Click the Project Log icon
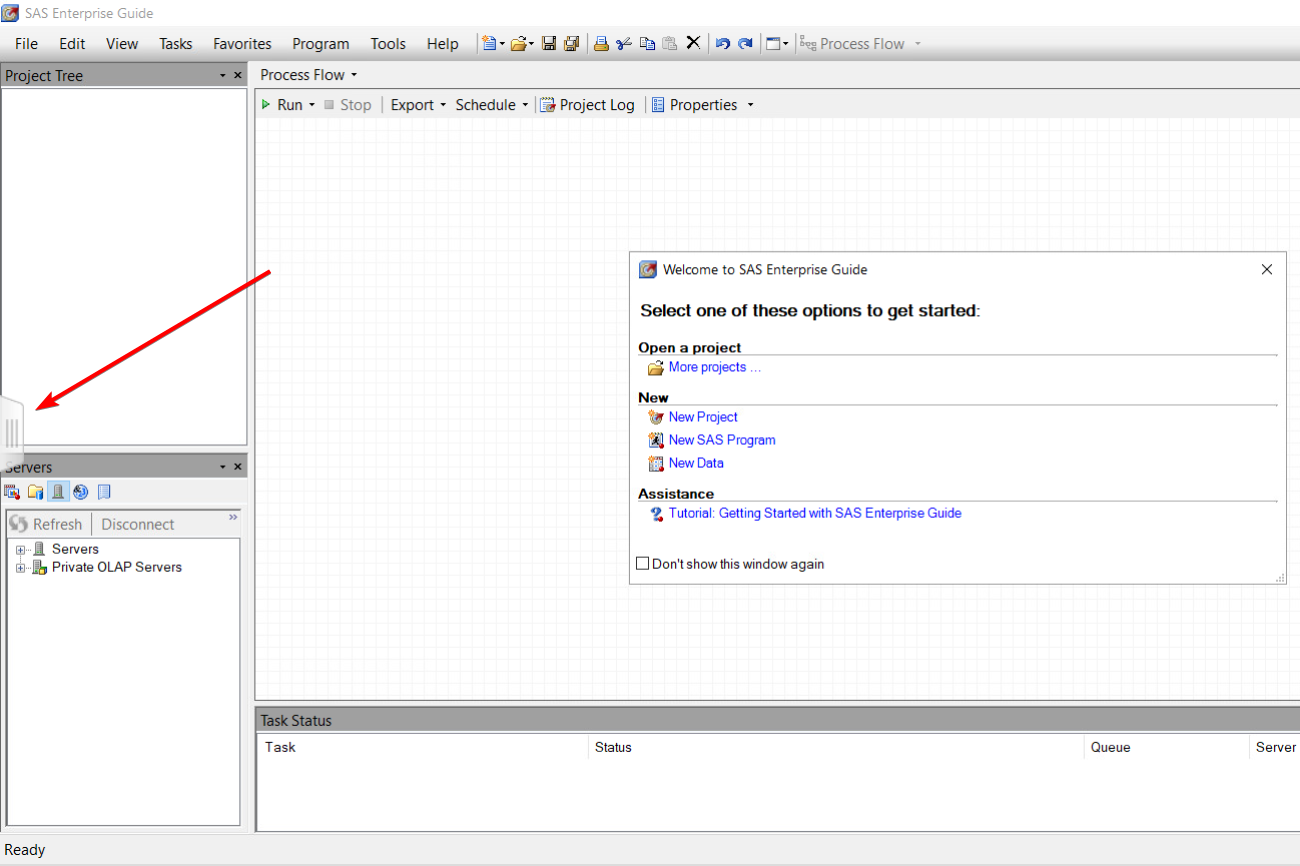This screenshot has width=1300, height=866. (x=548, y=105)
